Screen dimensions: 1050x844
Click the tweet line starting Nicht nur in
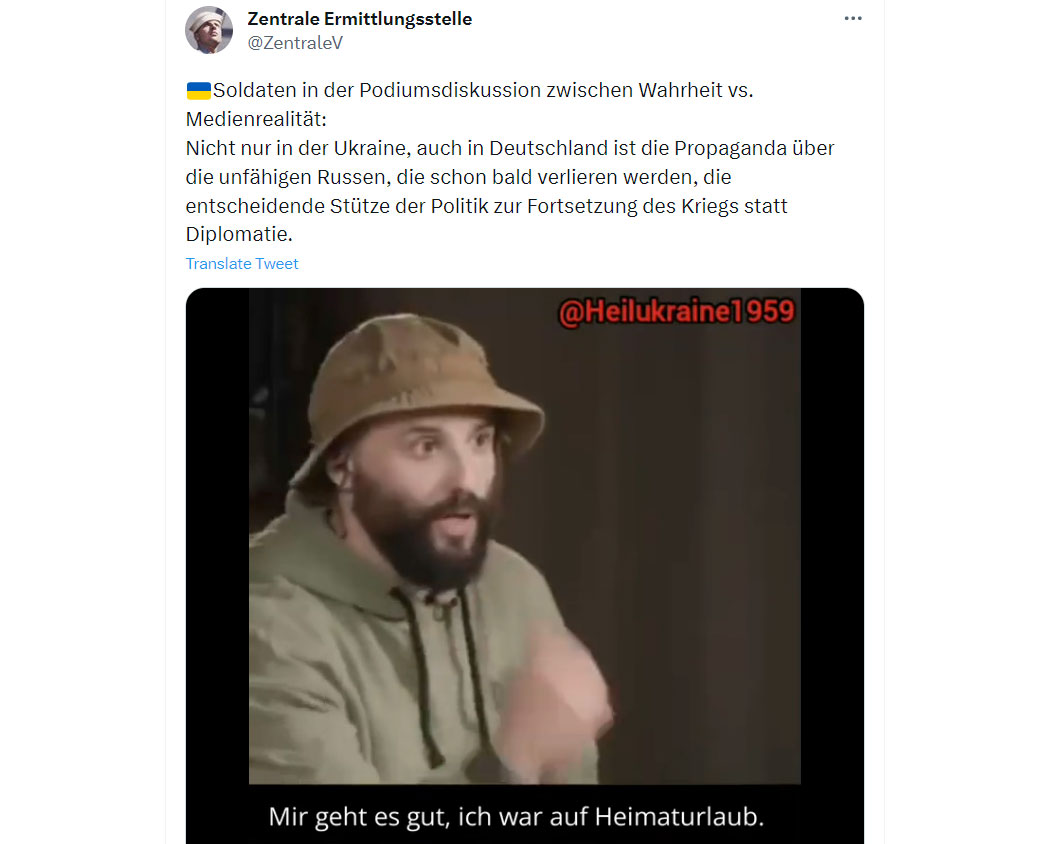(510, 148)
